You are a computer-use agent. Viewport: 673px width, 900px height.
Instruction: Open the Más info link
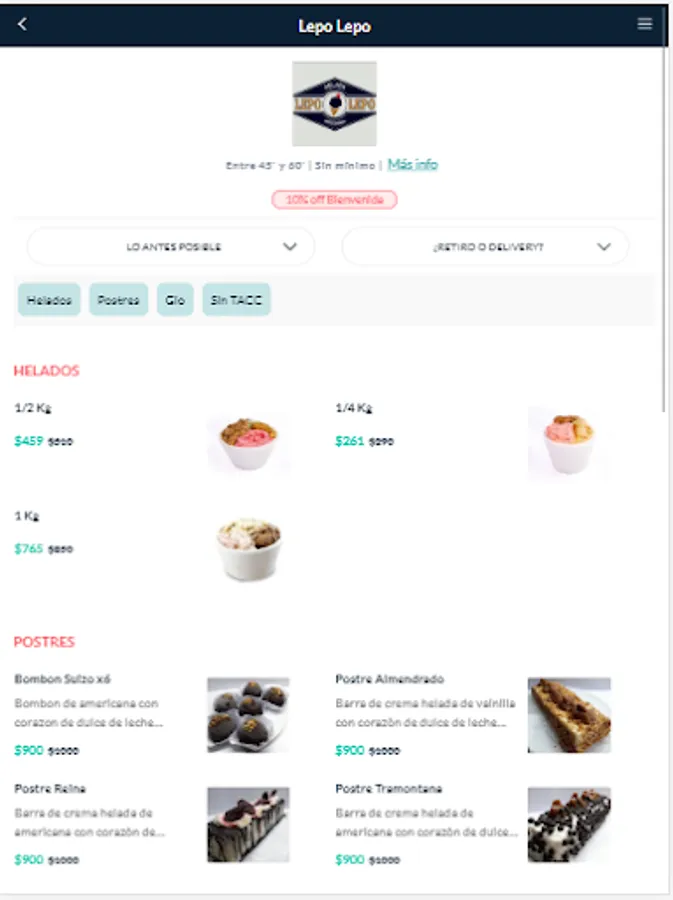pos(413,165)
